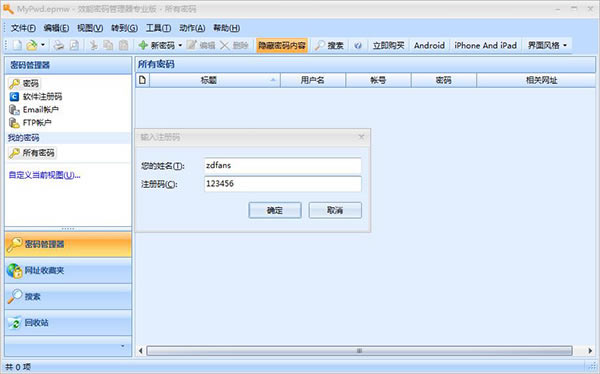Click the 注册码 field containing 123456
Viewport: 600px width, 374px height.
pos(283,184)
